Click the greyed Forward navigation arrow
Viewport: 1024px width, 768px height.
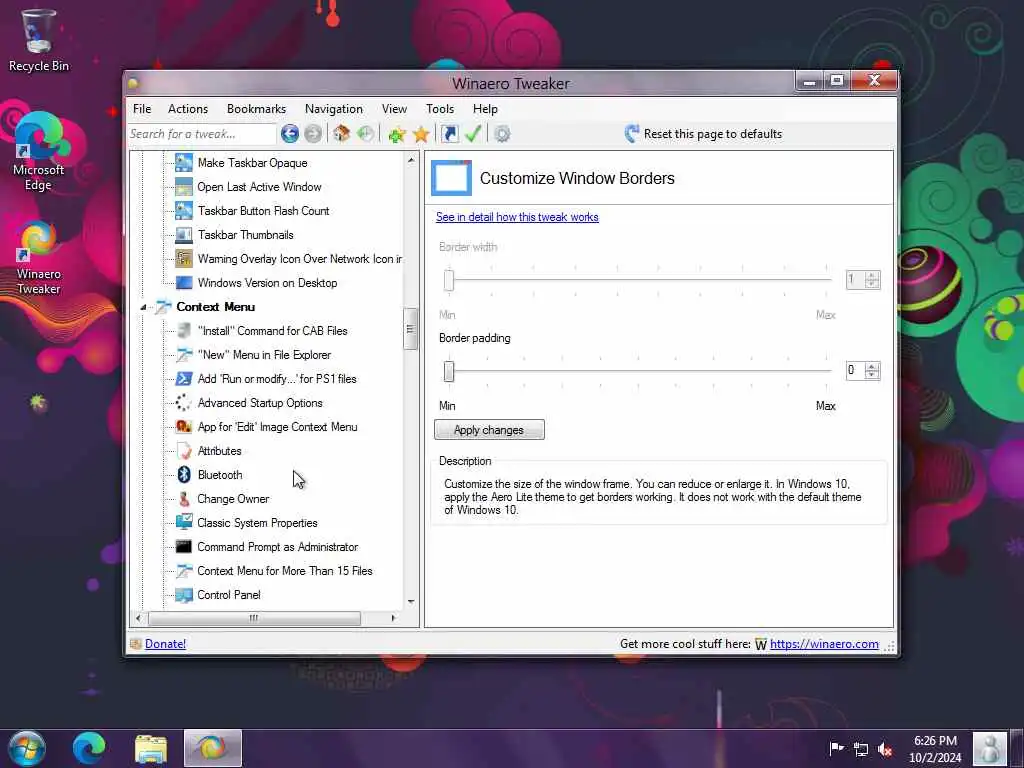[313, 134]
